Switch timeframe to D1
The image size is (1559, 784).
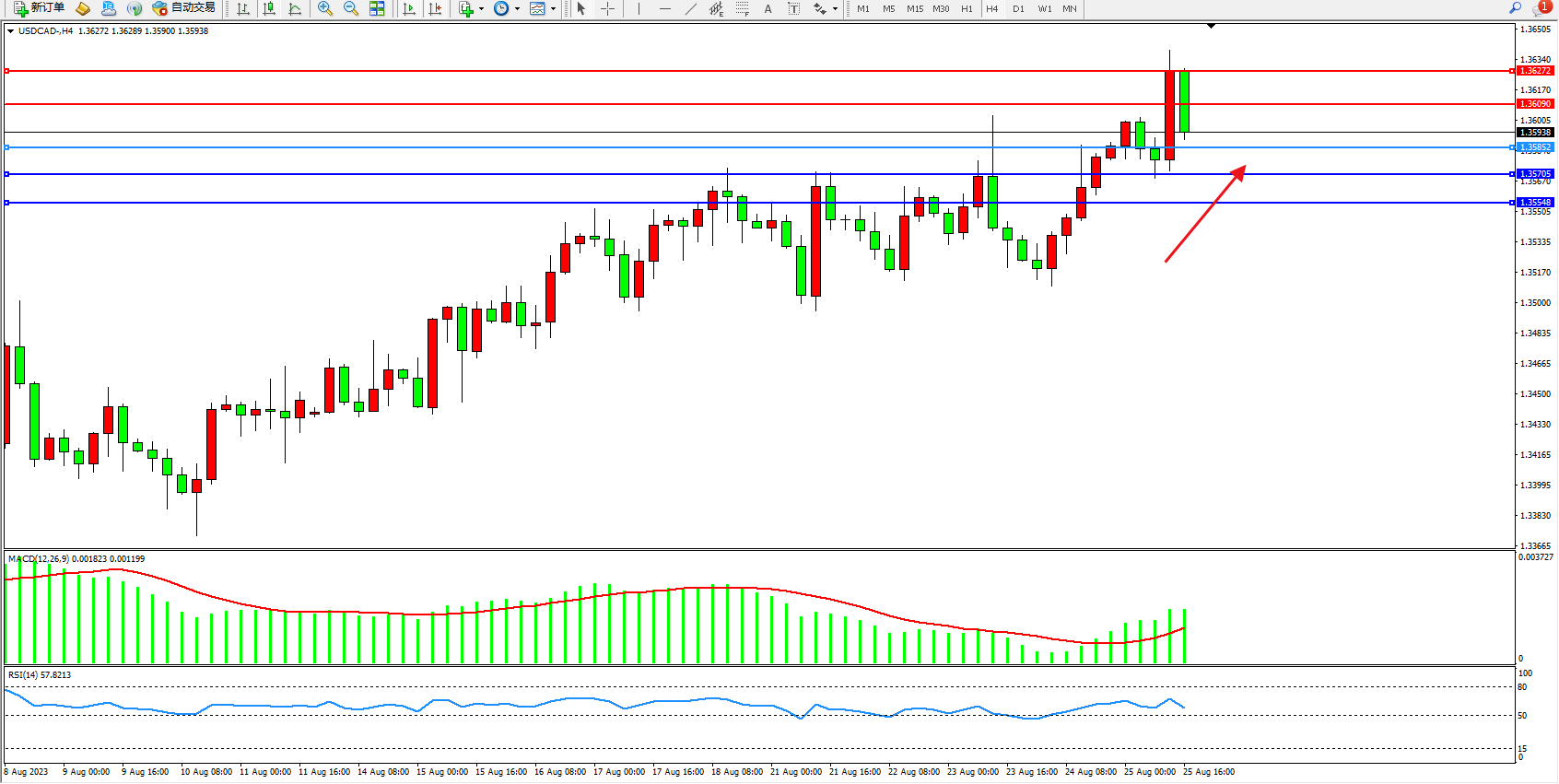(x=1018, y=8)
